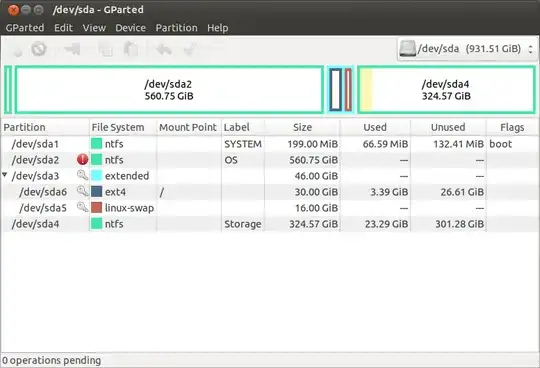Open the Help menu

coord(218,28)
